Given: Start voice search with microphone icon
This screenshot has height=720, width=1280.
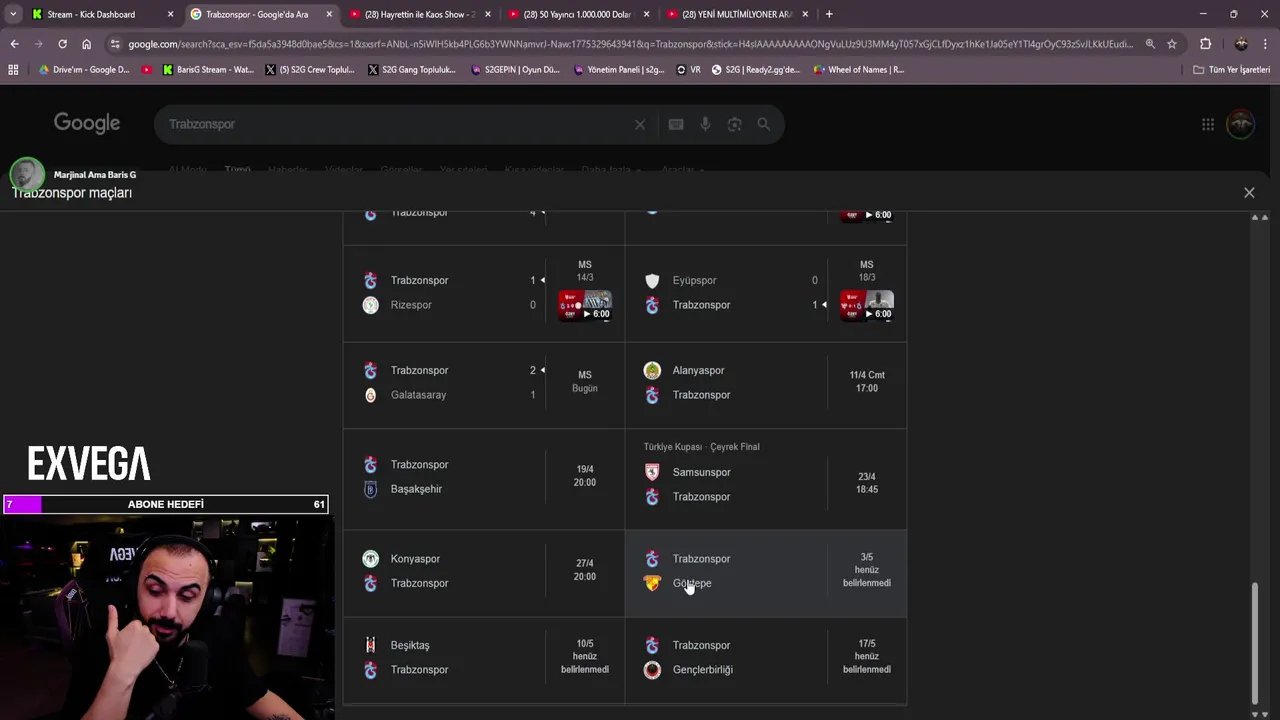Looking at the screenshot, I should (x=705, y=124).
